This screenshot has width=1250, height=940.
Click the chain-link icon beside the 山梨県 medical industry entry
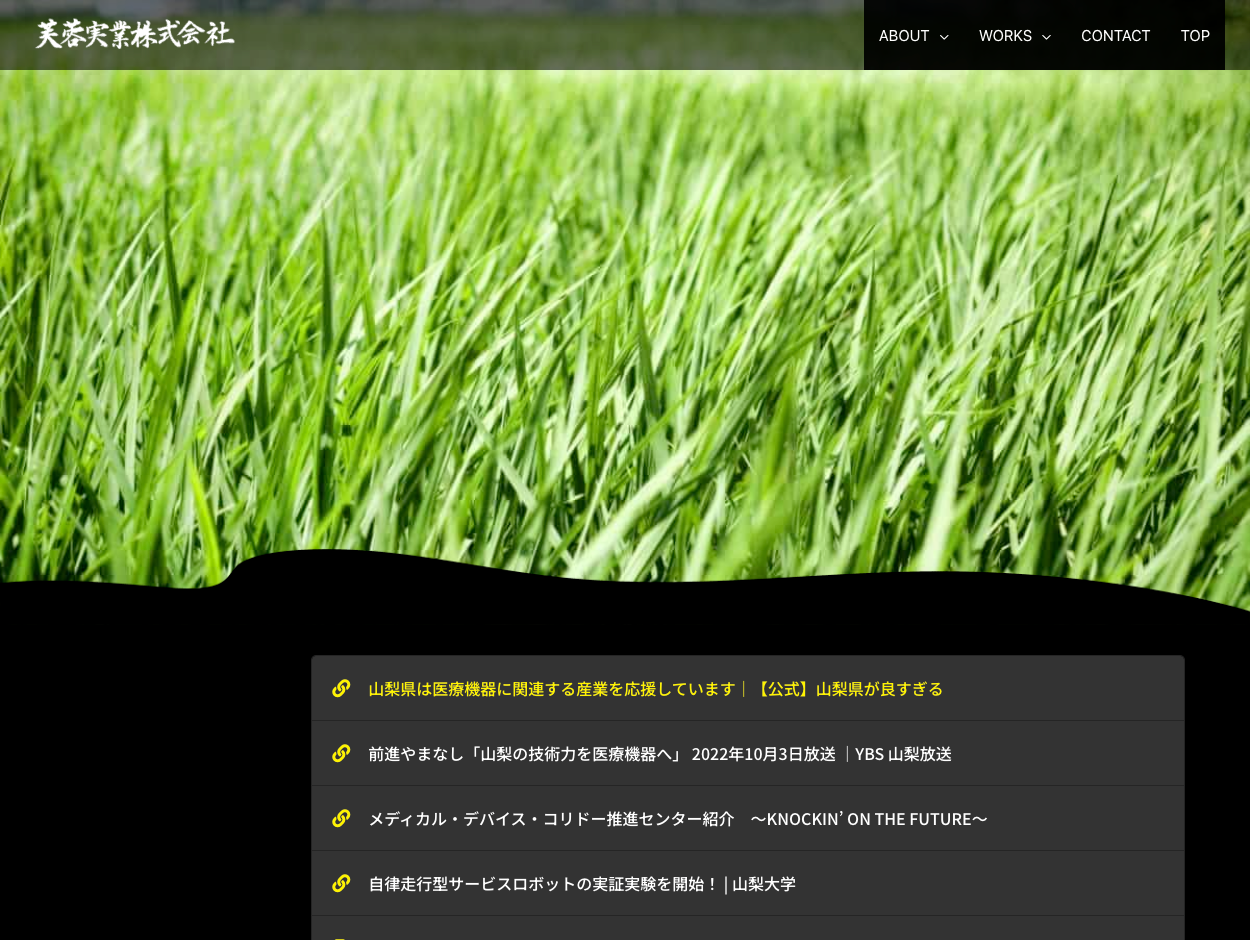(341, 688)
